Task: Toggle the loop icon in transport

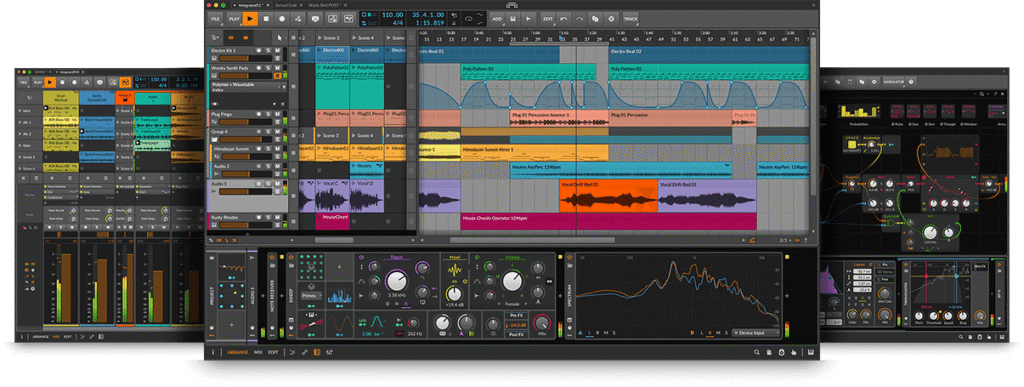Action: tap(468, 19)
